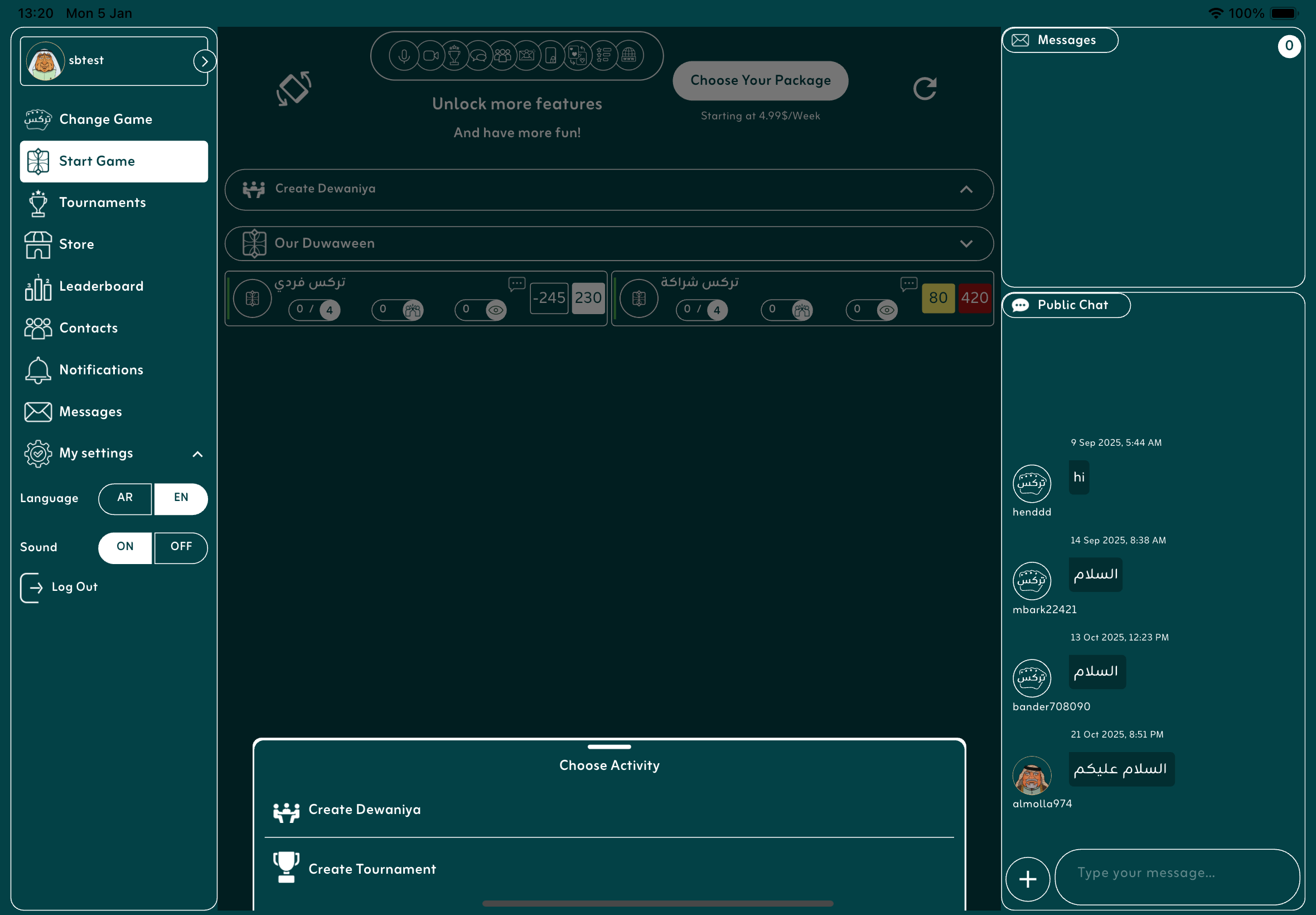Open sbtest profile arrow button

pyautogui.click(x=205, y=61)
